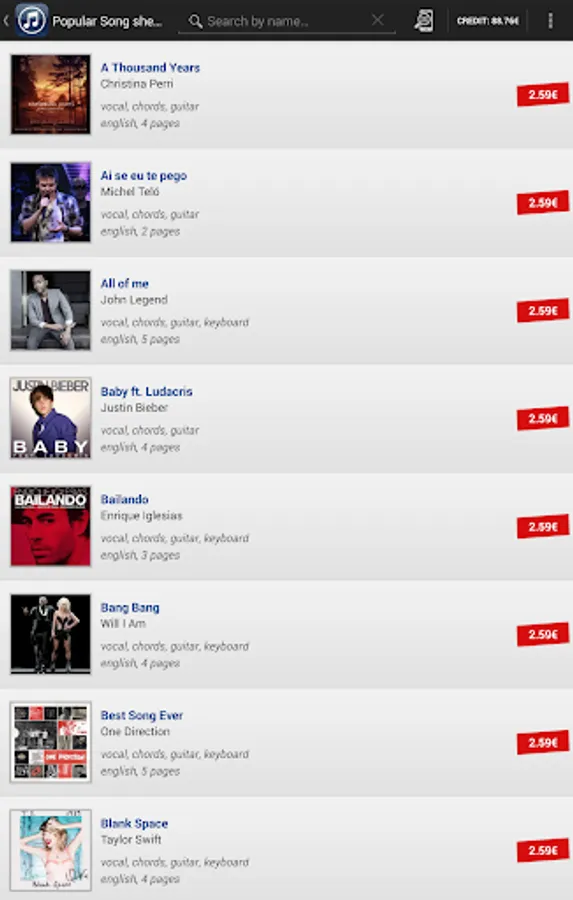Open Best Song Ever title link
Screen dimensions: 573x900
coord(142,715)
